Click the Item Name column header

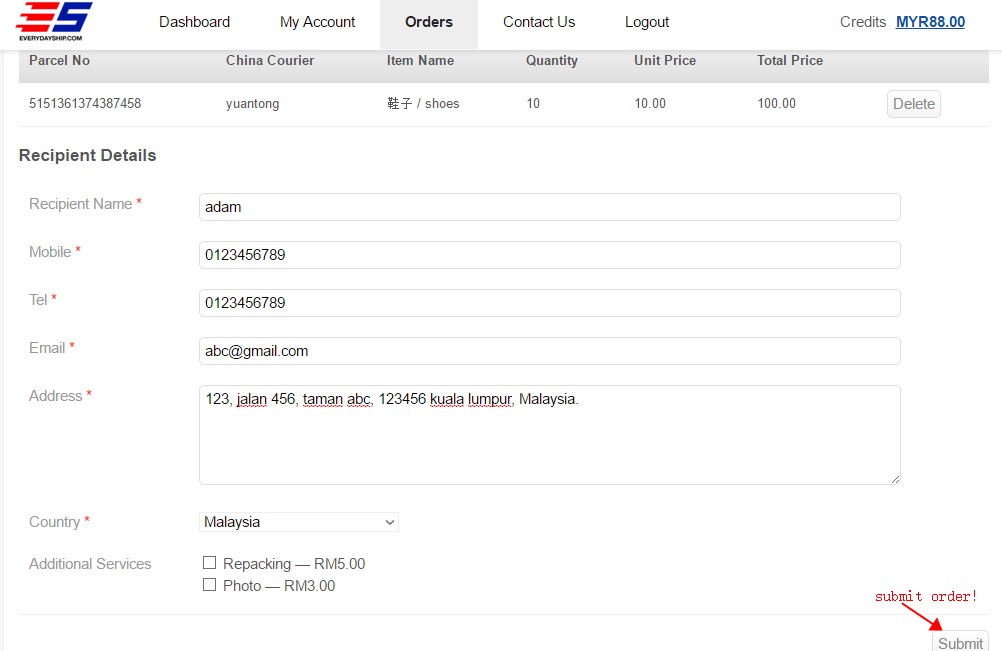(x=420, y=61)
